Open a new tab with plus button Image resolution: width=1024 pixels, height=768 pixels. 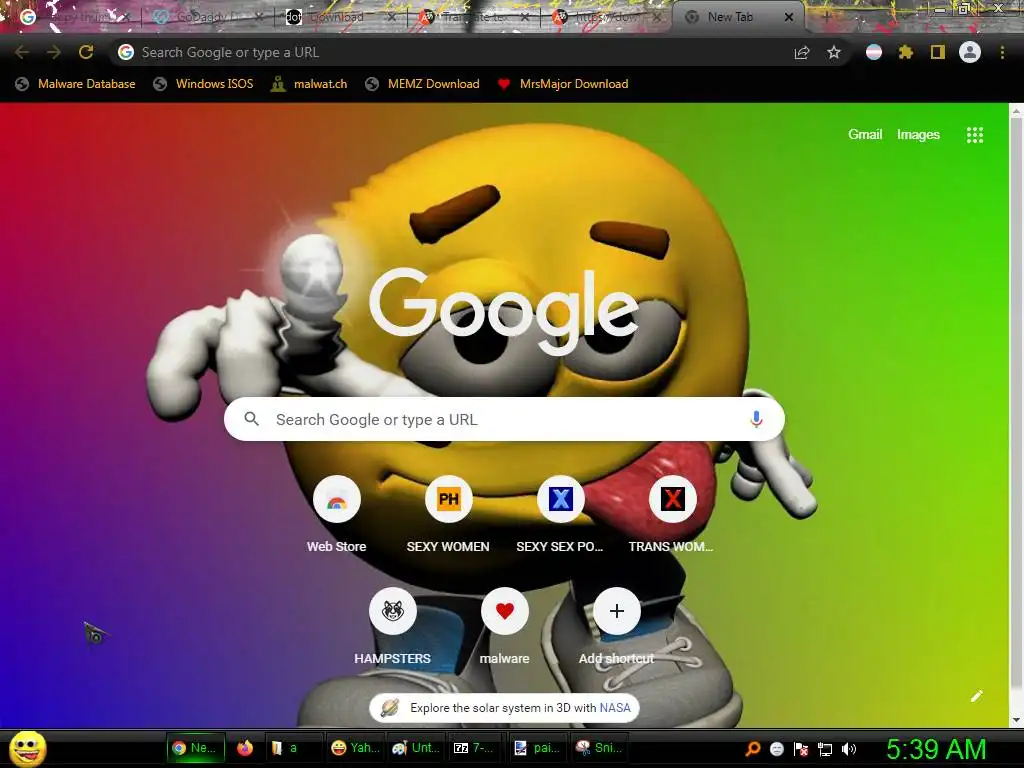[827, 17]
